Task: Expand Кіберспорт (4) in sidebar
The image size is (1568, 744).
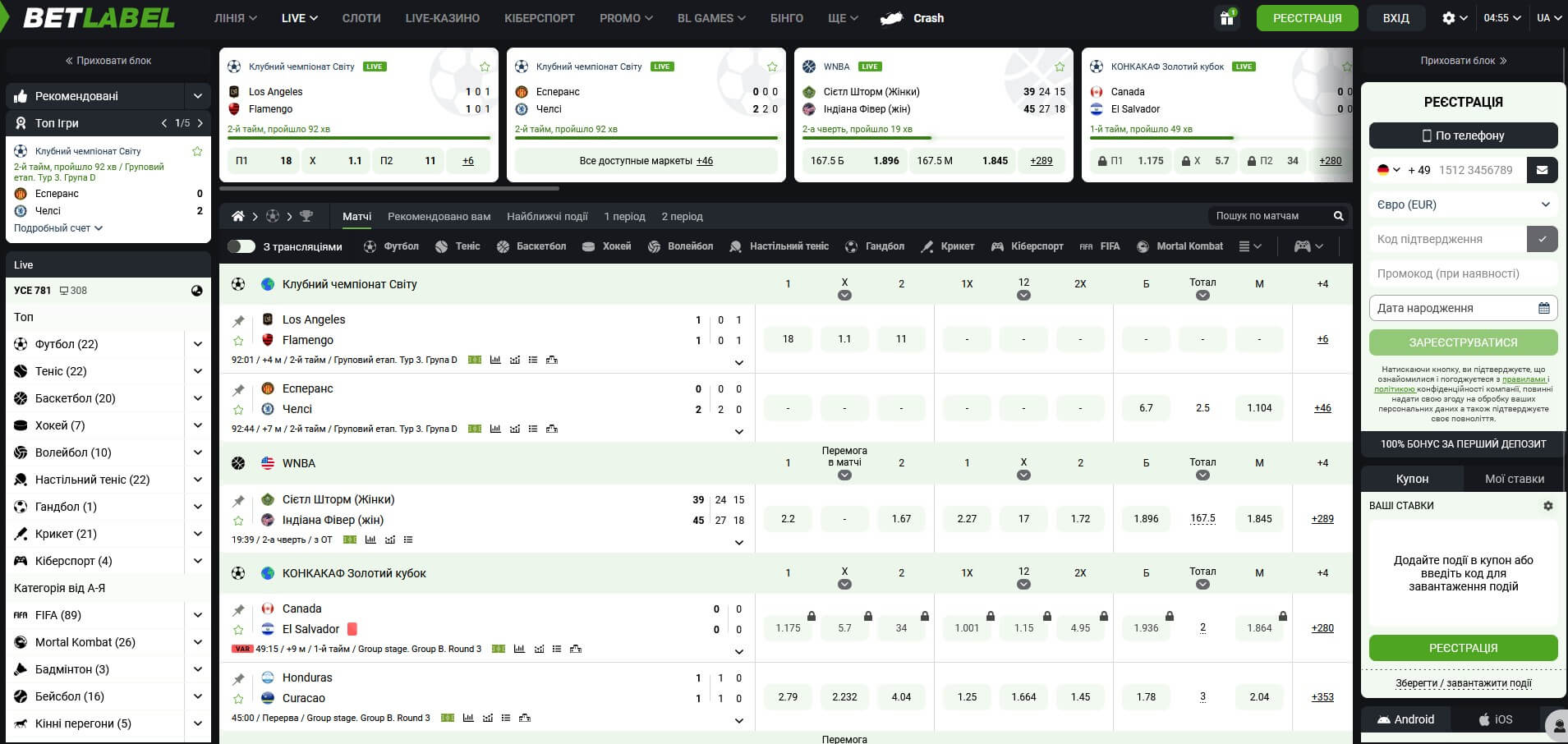Action: (197, 561)
